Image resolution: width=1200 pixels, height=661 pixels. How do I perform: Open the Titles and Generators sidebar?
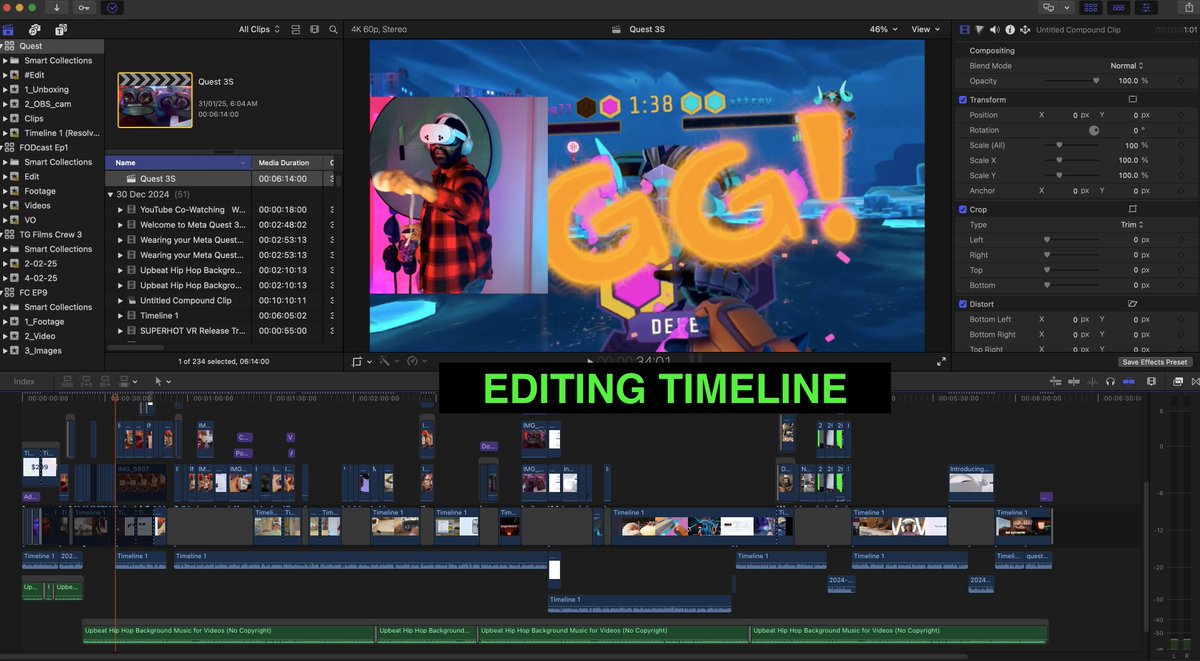pyautogui.click(x=61, y=30)
